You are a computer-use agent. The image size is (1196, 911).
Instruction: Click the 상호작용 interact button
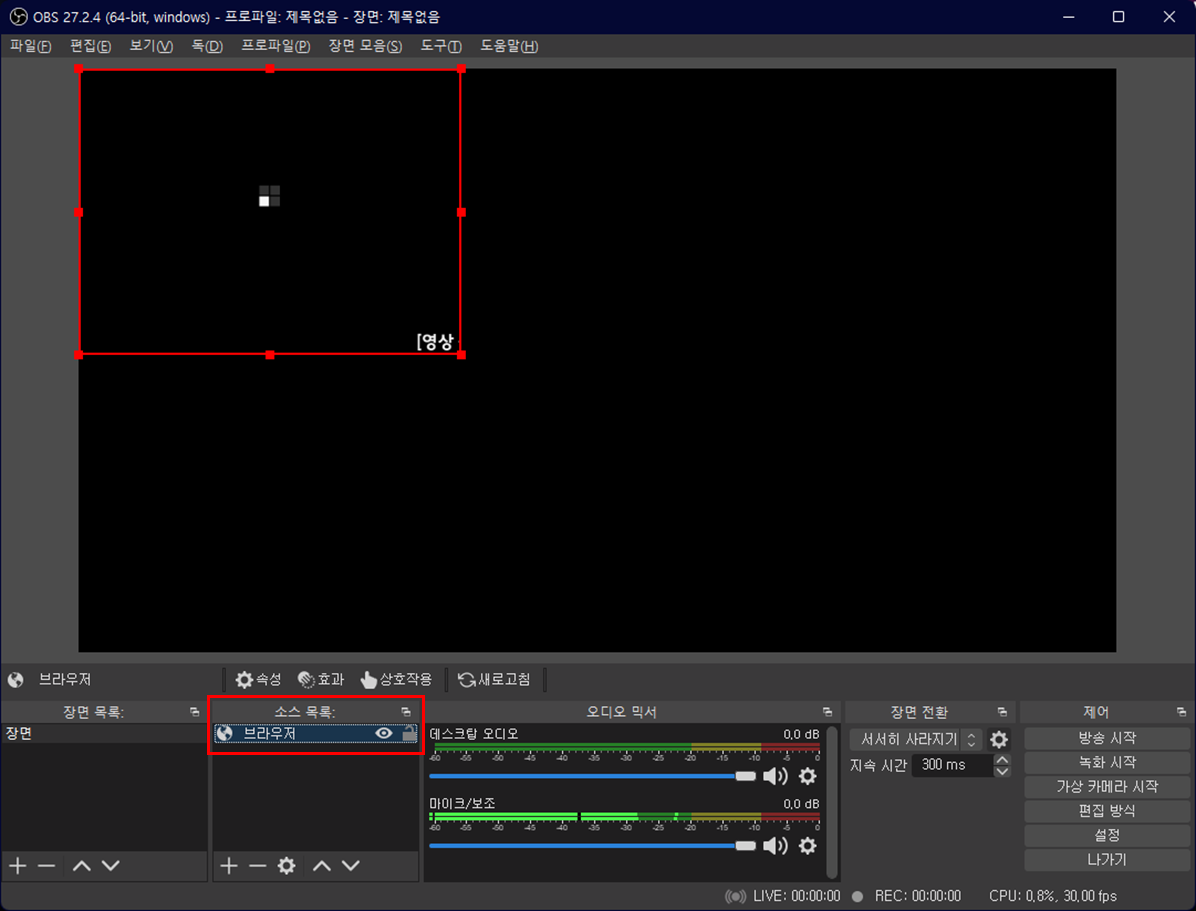[x=396, y=679]
